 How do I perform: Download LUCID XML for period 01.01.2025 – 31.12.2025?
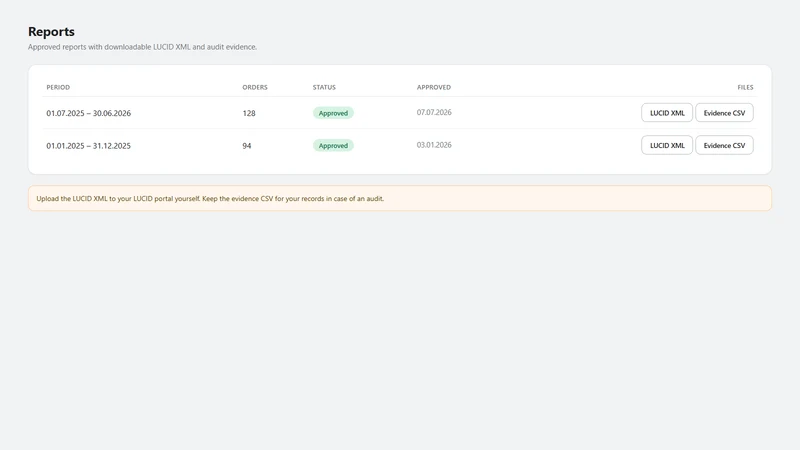pos(667,145)
